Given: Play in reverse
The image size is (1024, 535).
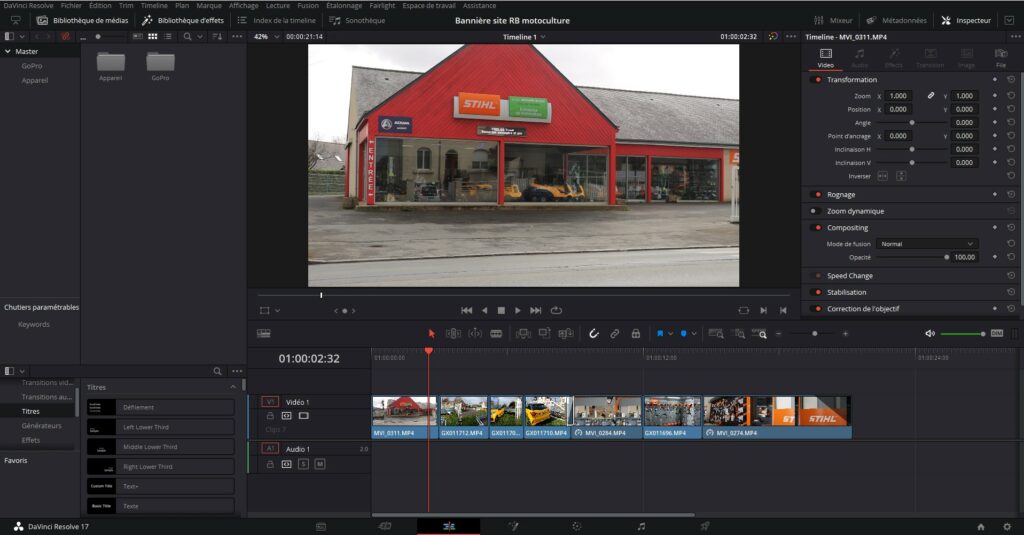Looking at the screenshot, I should click(x=485, y=310).
